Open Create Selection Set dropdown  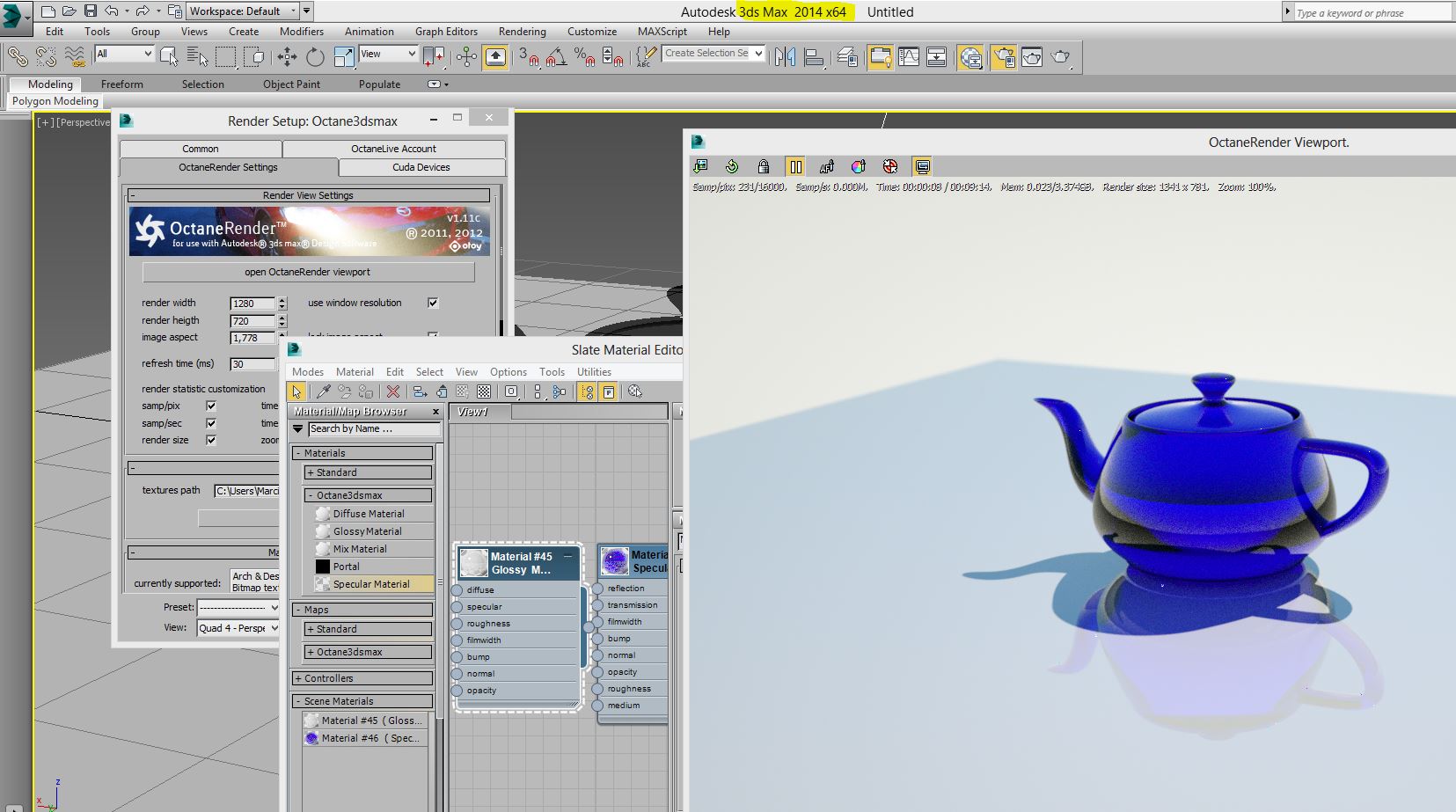713,53
